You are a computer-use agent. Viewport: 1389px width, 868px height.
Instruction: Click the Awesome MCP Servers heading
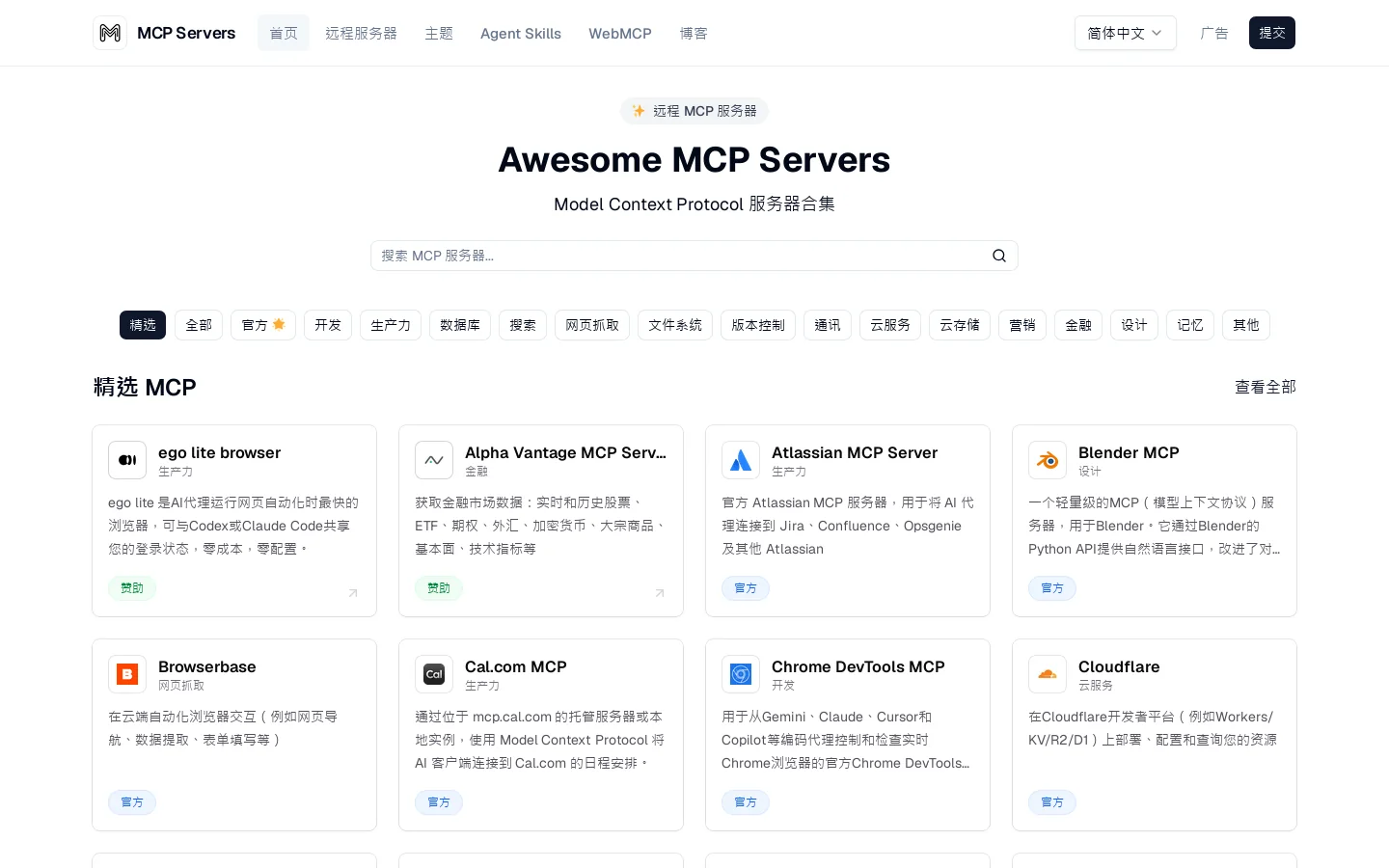point(694,159)
